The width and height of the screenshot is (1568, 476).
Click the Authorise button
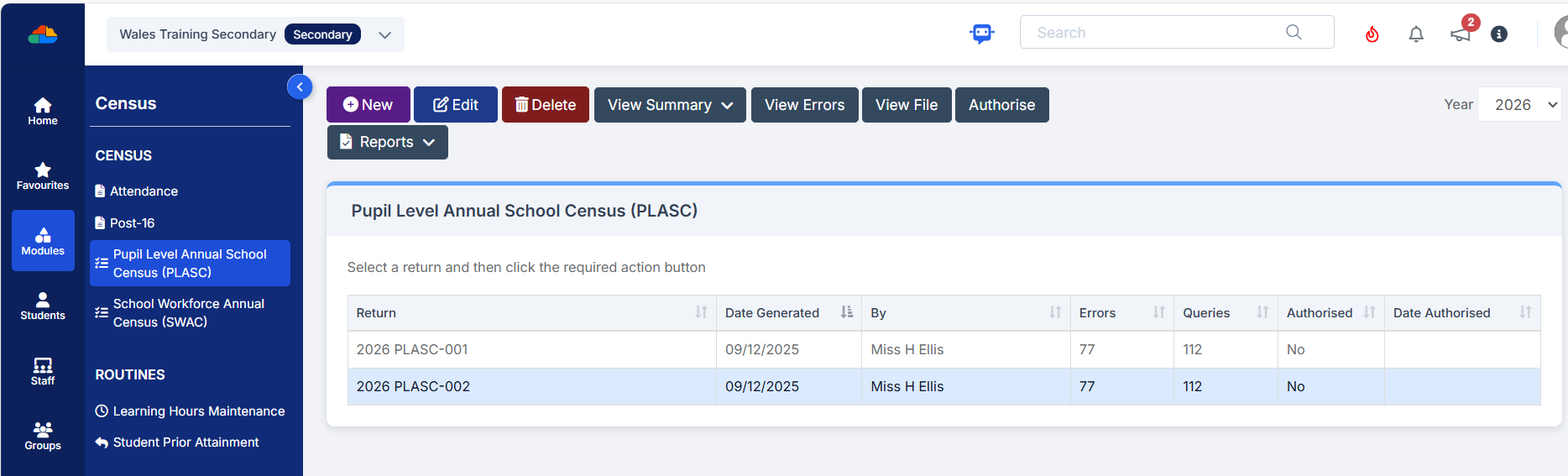coord(1001,105)
